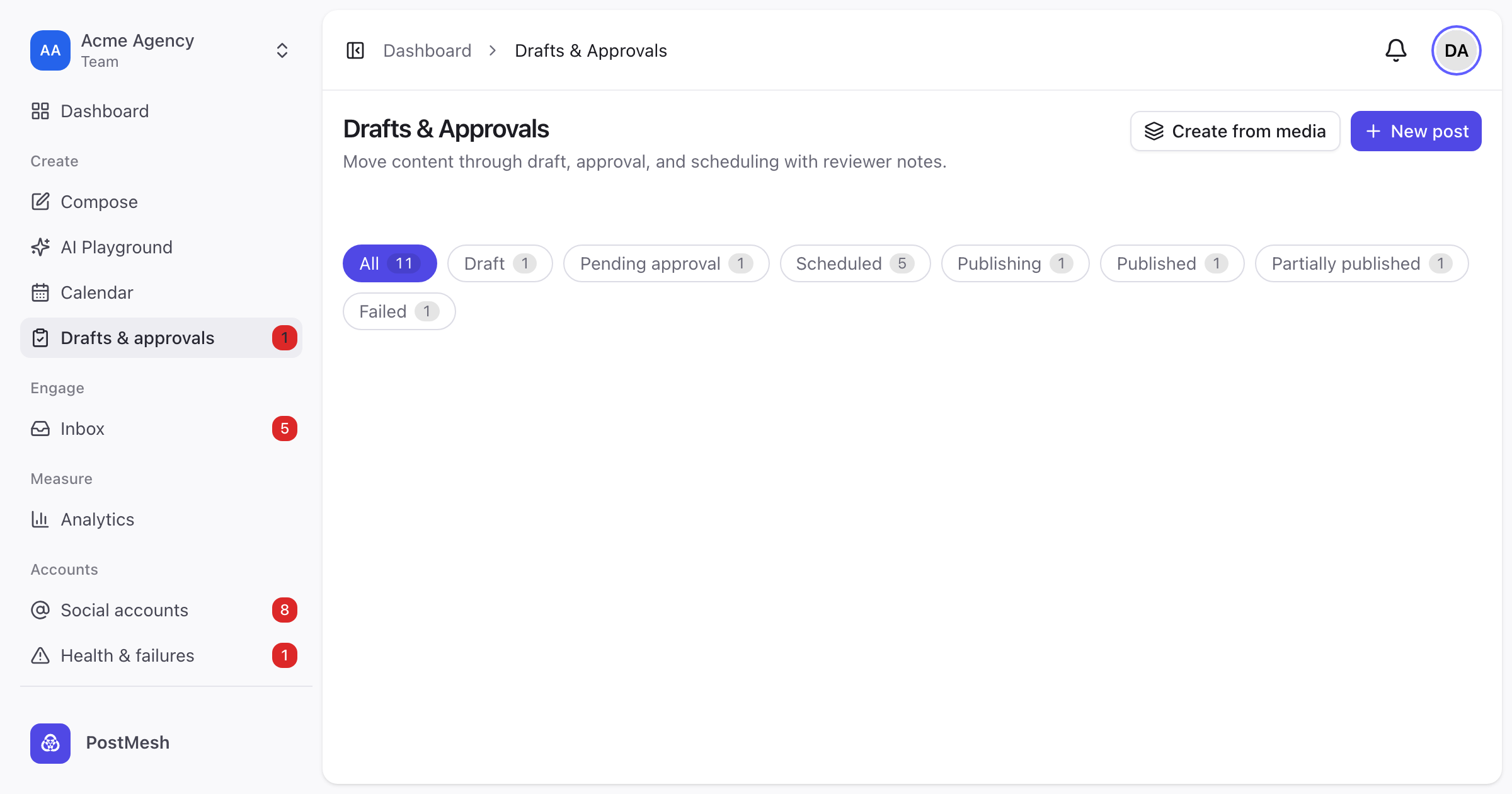This screenshot has width=1512, height=794.
Task: Click the Compose pencil icon
Action: coord(40,202)
